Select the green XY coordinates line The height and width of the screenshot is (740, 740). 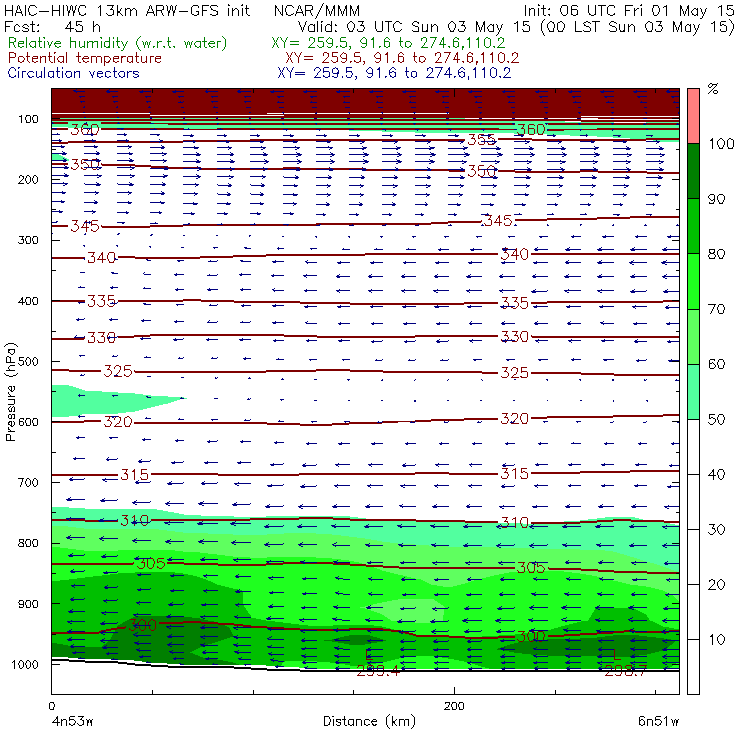coord(388,43)
